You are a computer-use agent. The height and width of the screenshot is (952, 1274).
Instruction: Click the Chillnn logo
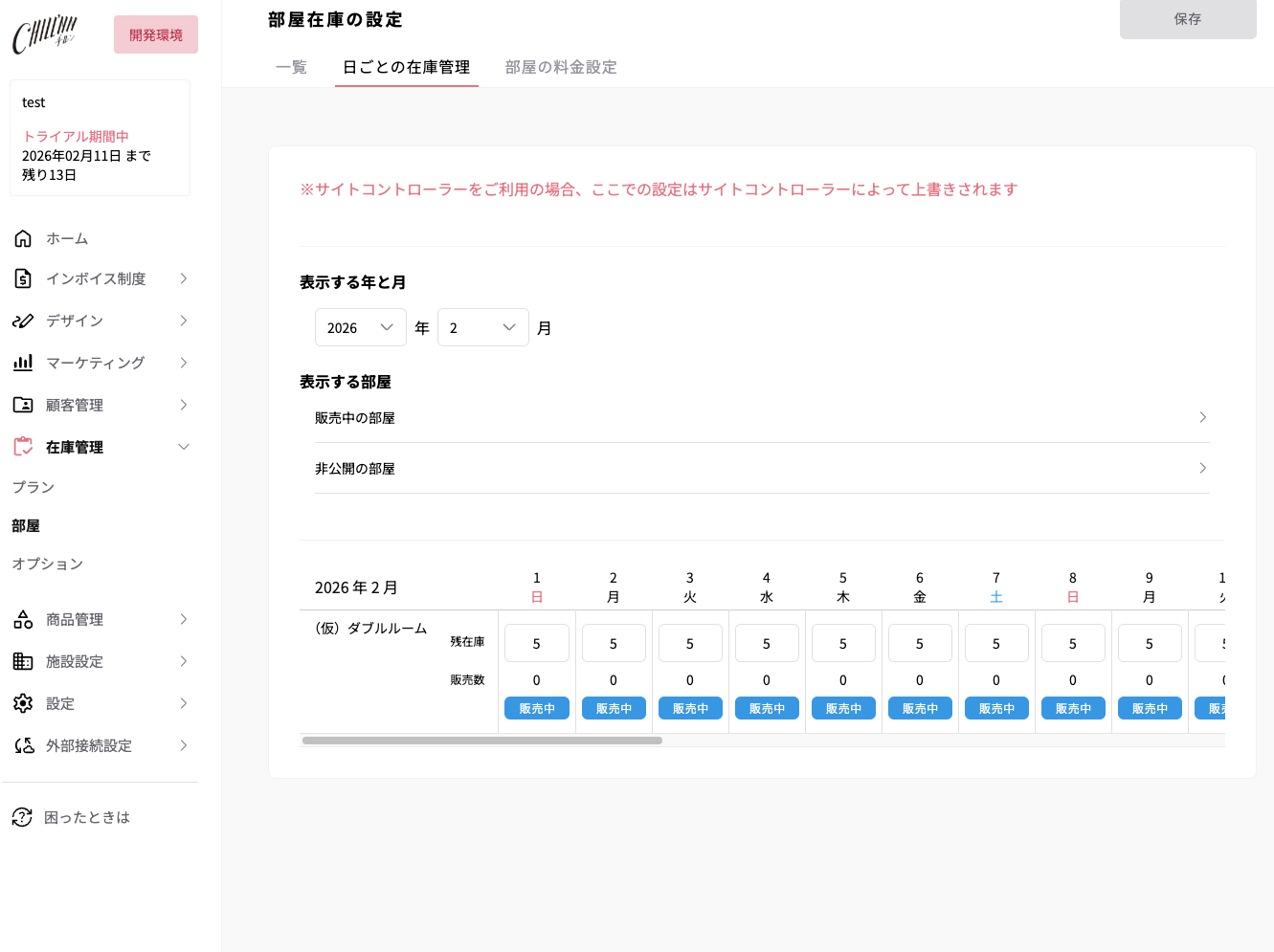tap(45, 34)
